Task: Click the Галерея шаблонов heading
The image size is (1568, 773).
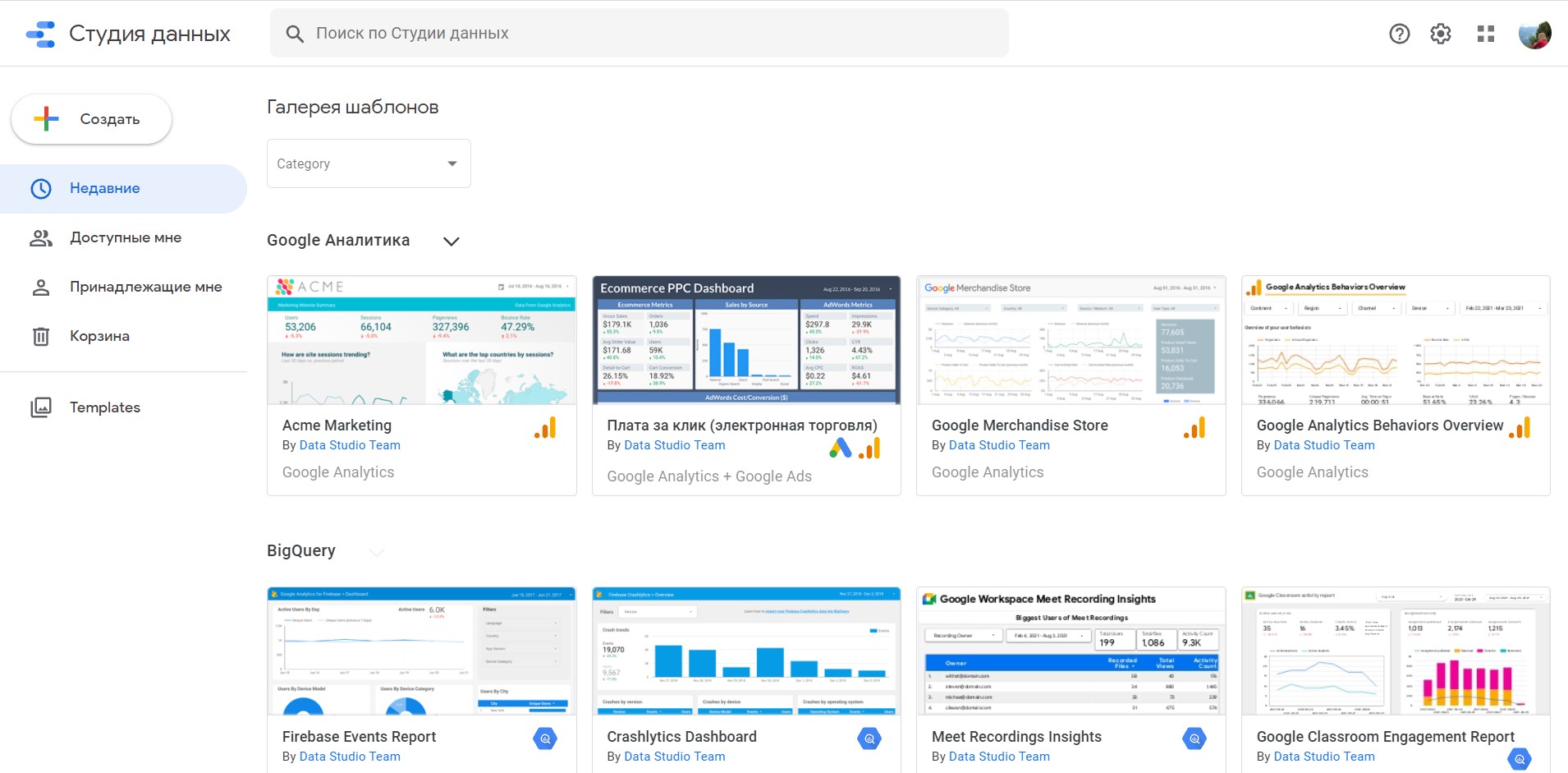Action: click(x=352, y=107)
